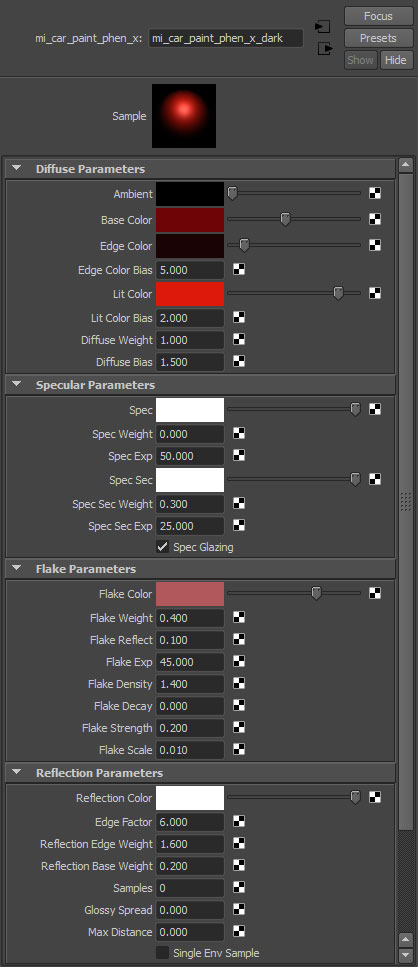The width and height of the screenshot is (418, 967).
Task: Open the Presets button menu
Action: point(378,38)
